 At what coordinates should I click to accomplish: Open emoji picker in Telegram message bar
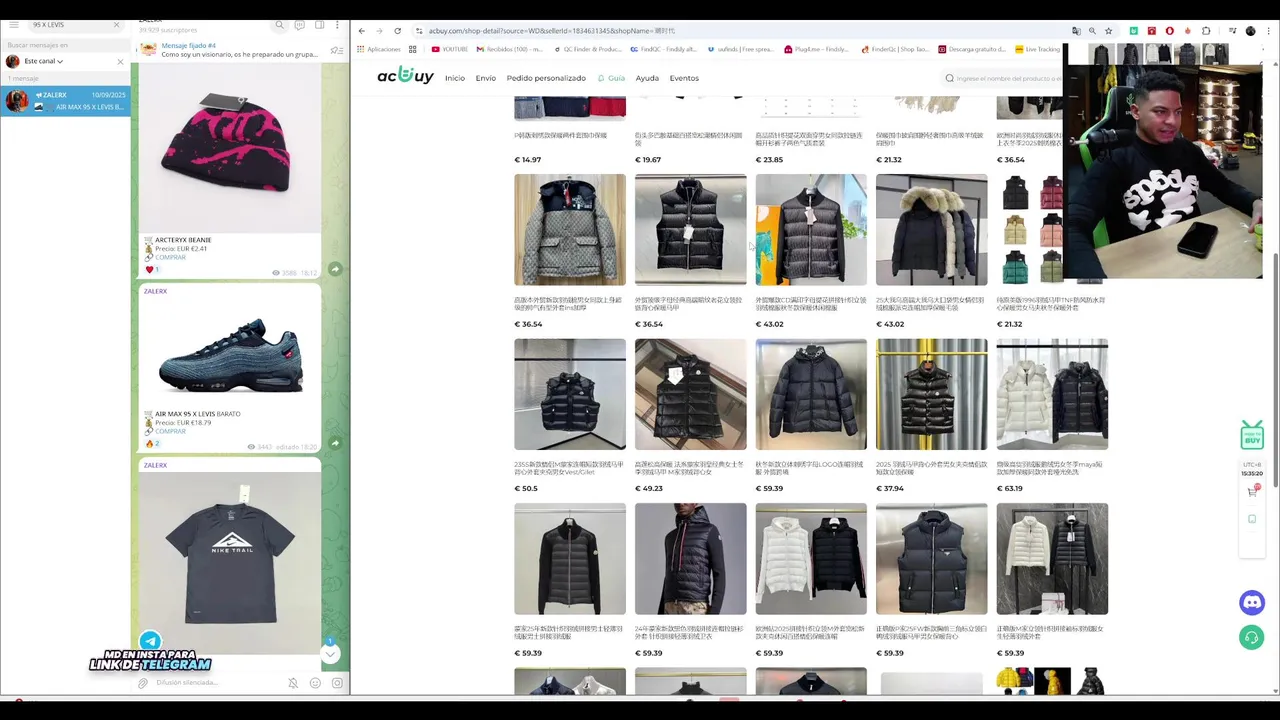pos(315,683)
